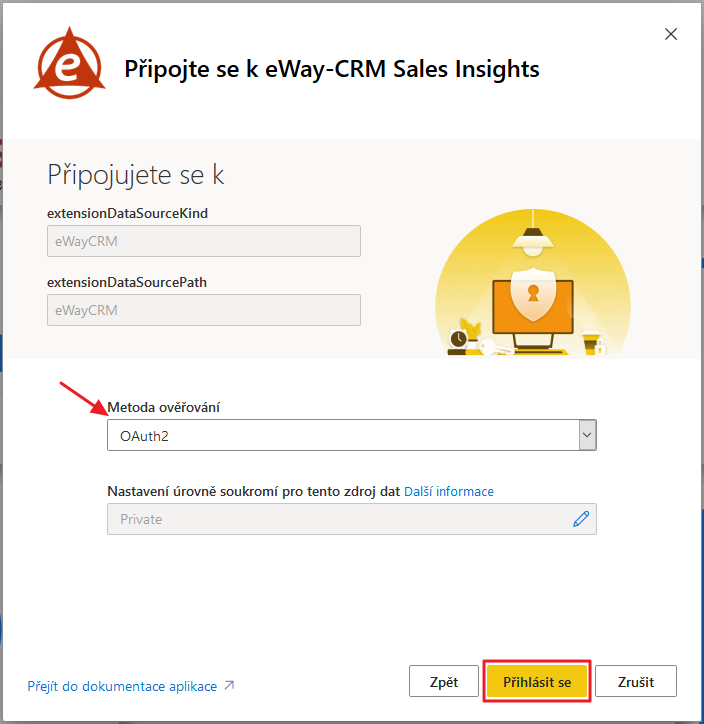Click the external-link arrow beside documentation link

point(229,686)
